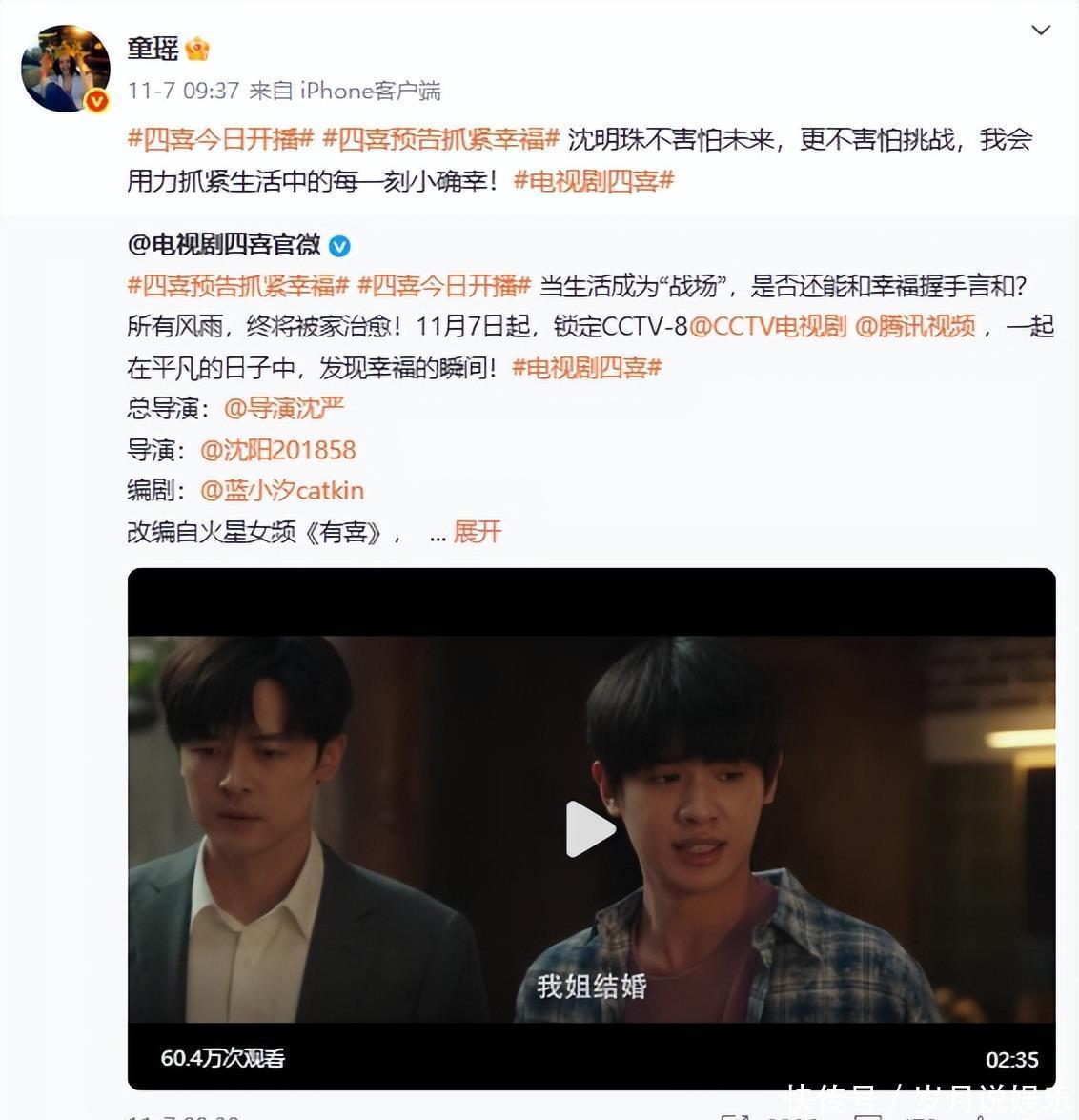
Task: Open the 童瑶 username link
Action: click(153, 48)
